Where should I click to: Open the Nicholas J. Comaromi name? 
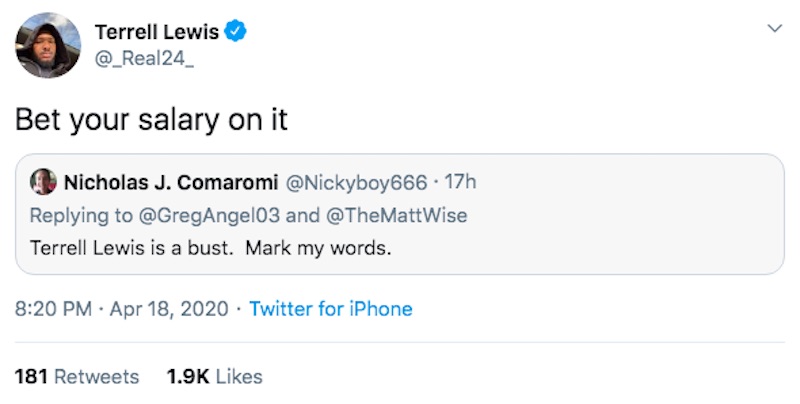pyautogui.click(x=171, y=182)
